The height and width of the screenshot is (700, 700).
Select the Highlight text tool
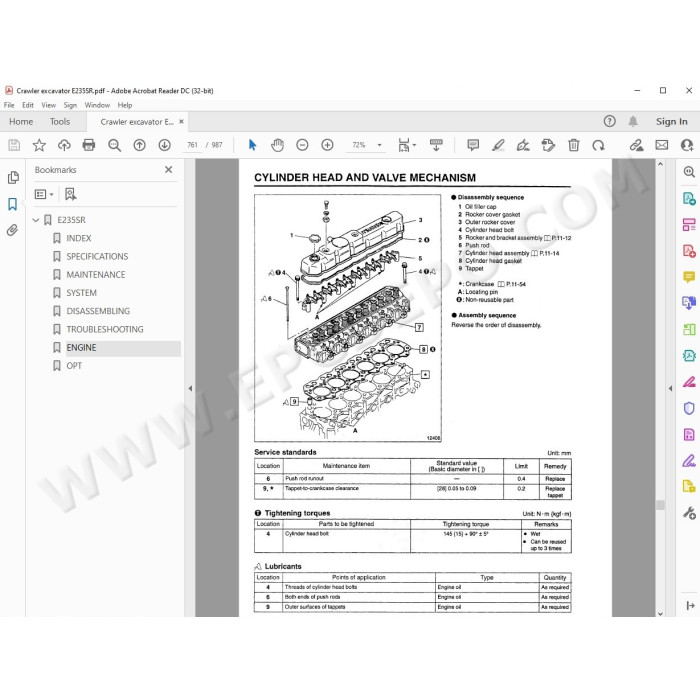point(498,145)
